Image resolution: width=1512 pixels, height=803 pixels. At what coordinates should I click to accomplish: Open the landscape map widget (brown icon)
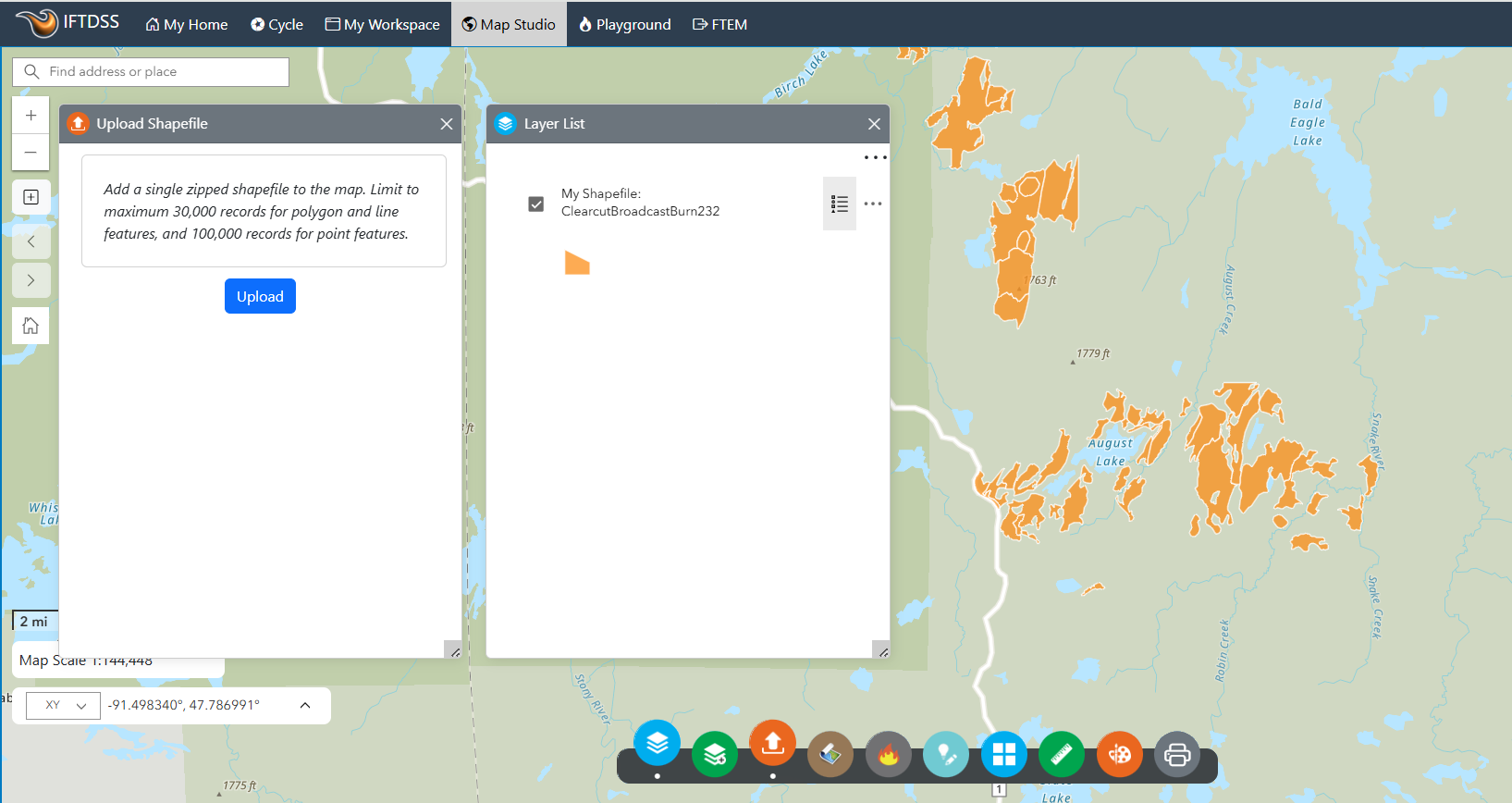(830, 755)
